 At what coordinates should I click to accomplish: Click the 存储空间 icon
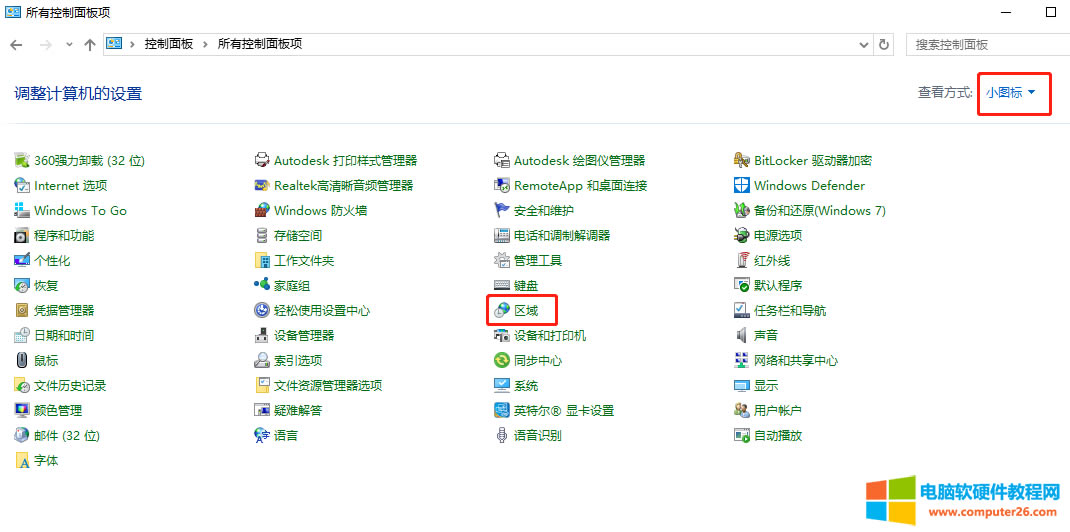coord(262,236)
